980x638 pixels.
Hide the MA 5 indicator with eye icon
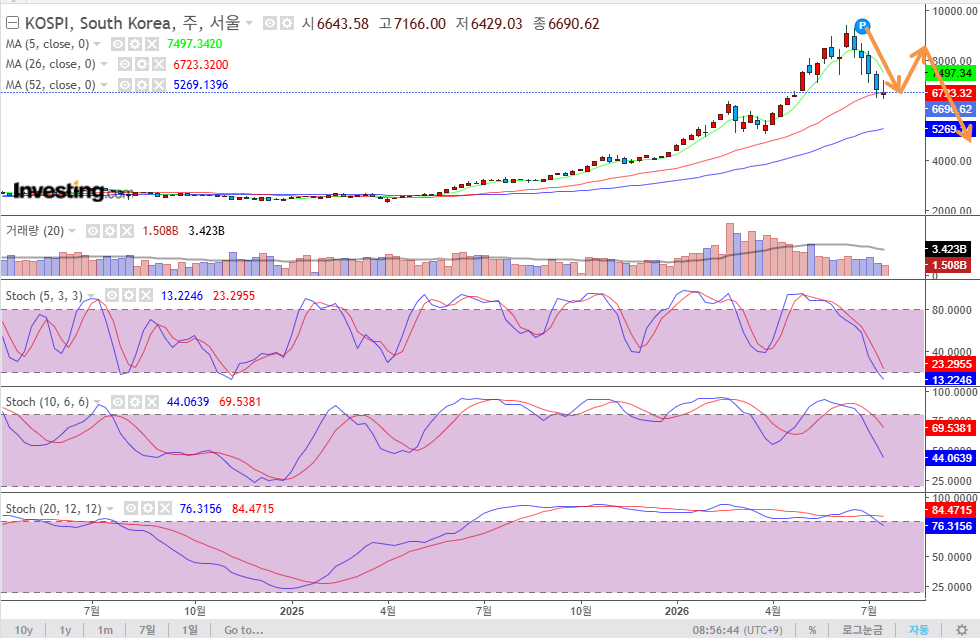point(118,44)
